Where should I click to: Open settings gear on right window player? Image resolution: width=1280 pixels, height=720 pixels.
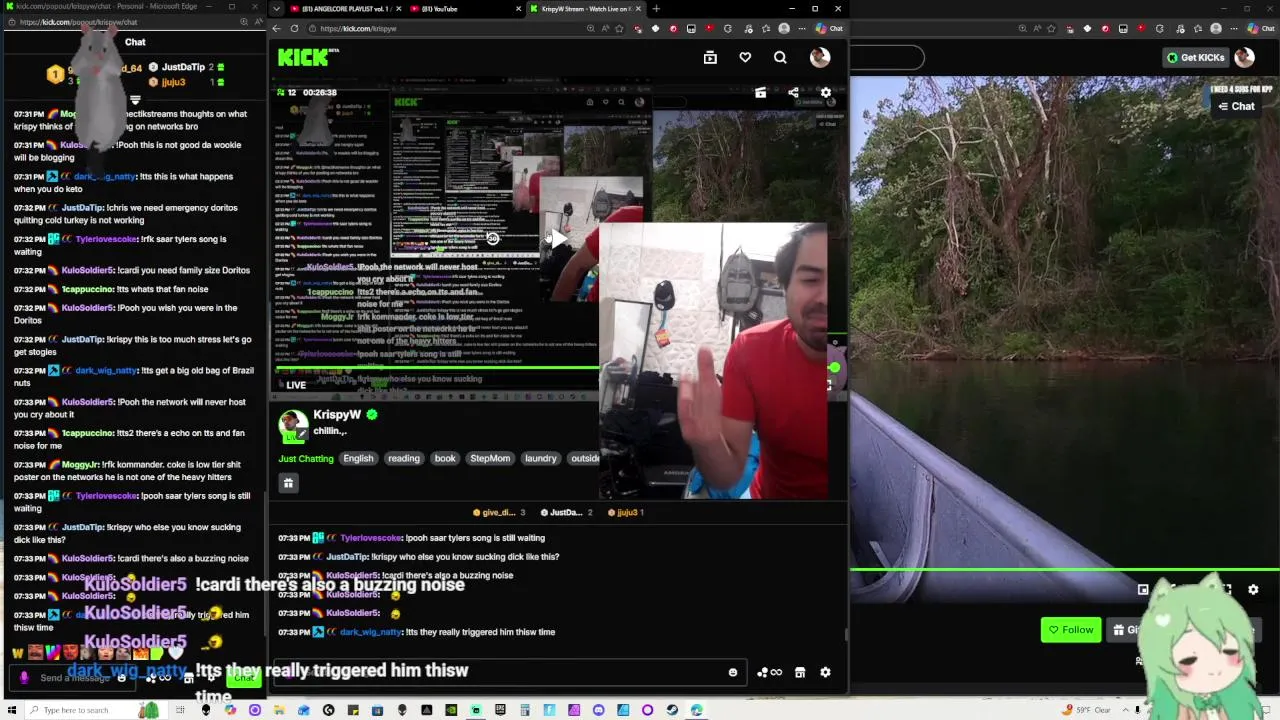pos(1253,590)
